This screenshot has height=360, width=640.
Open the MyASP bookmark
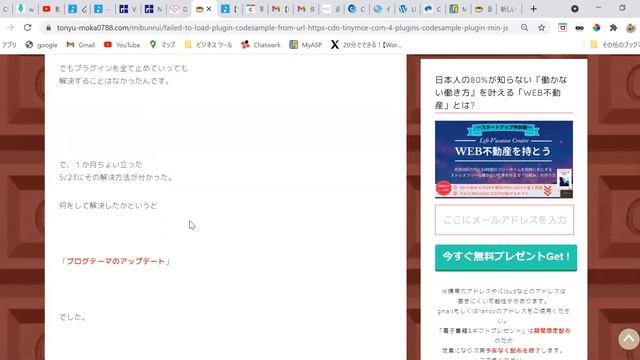pyautogui.click(x=305, y=45)
